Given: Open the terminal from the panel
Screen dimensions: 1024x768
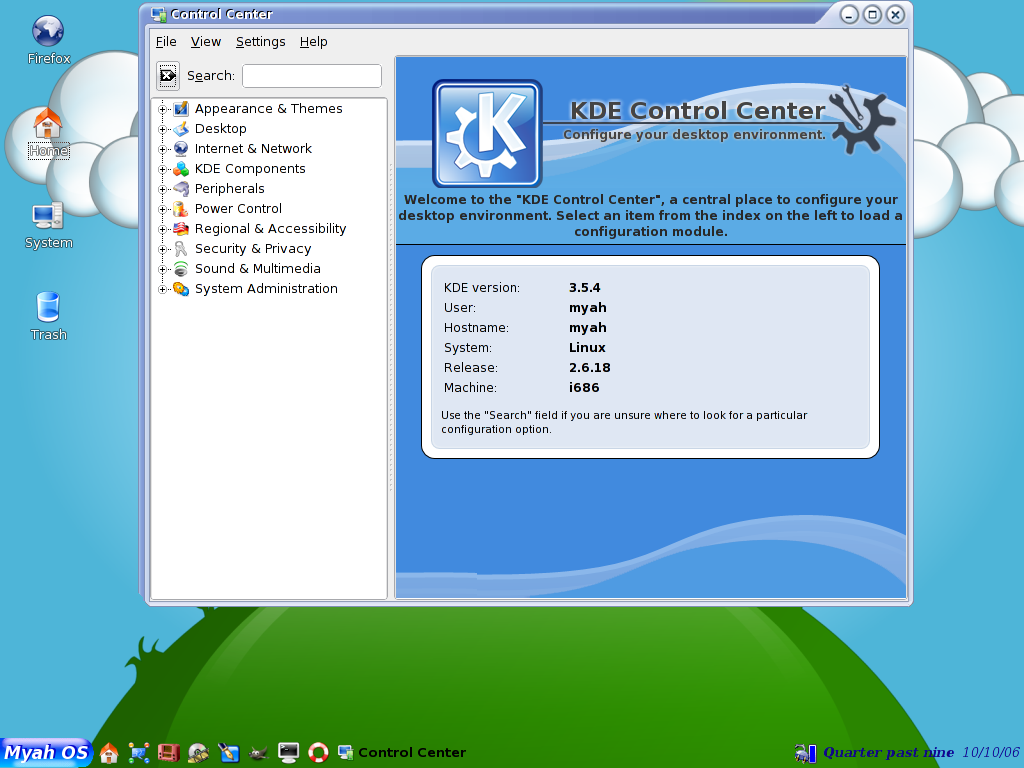Looking at the screenshot, I should pyautogui.click(x=288, y=752).
